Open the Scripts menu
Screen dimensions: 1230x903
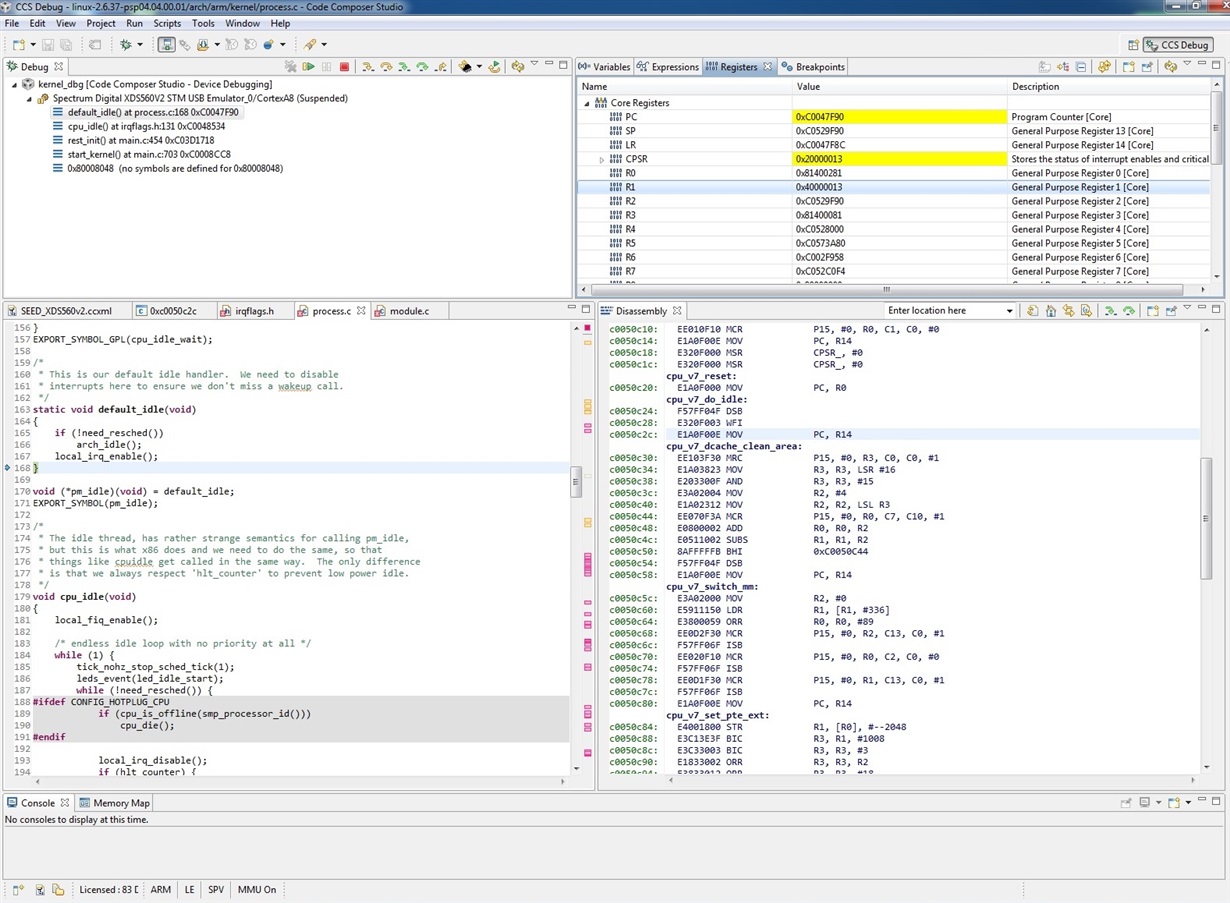click(167, 23)
